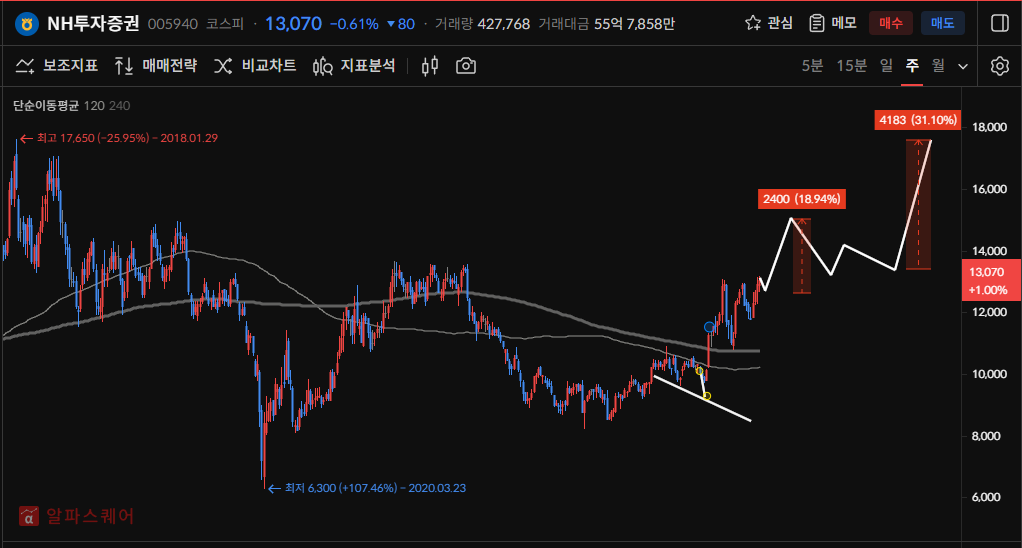Expand more timeframe options chevron
The width and height of the screenshot is (1022, 548).
pos(963,66)
